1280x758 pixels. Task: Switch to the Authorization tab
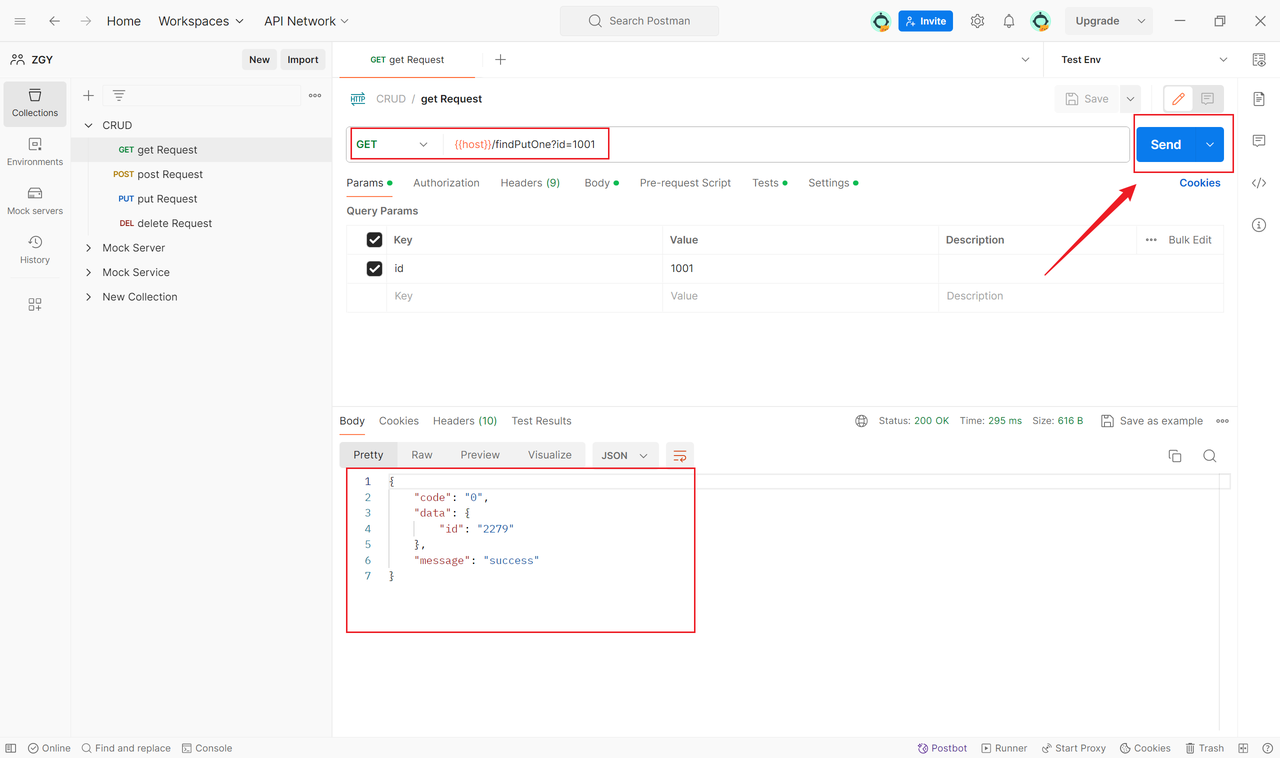[446, 183]
